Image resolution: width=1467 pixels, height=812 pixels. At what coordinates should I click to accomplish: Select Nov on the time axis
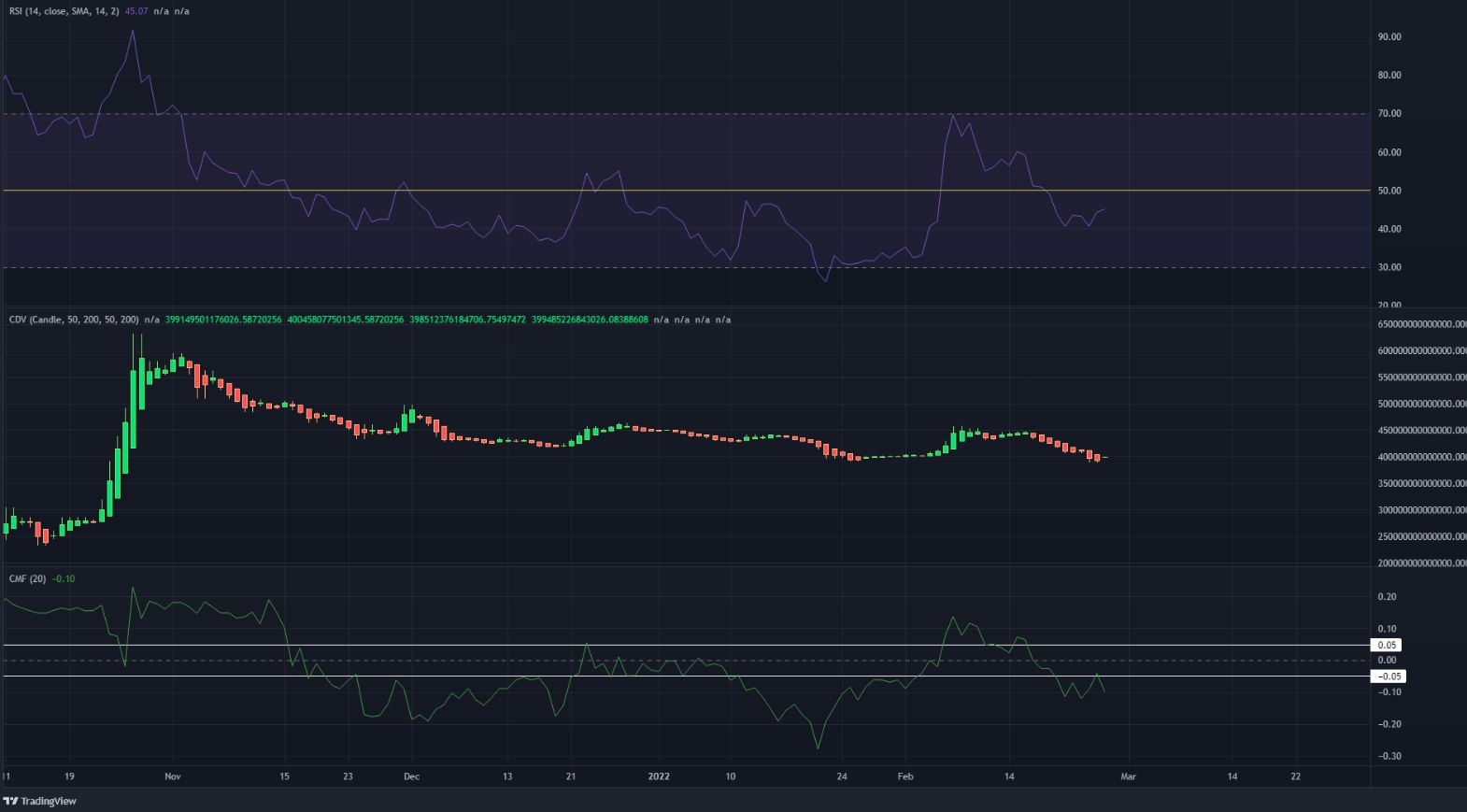172,776
